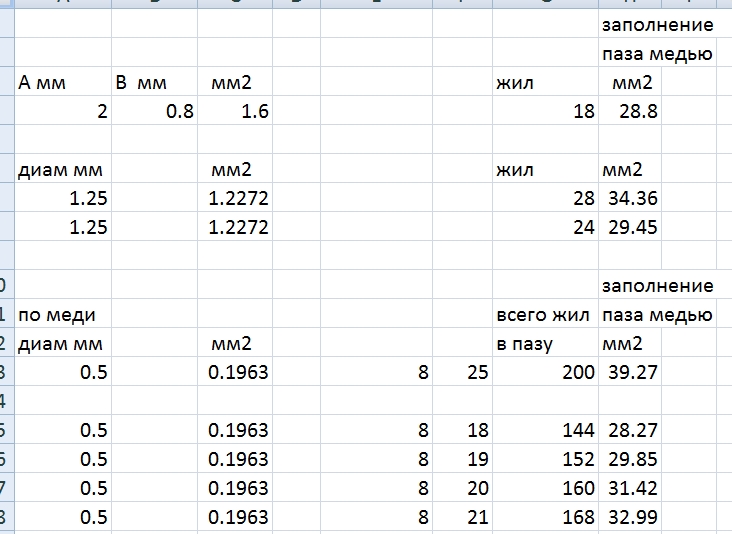Image resolution: width=732 pixels, height=534 pixels.
Task: Click the "всего жил" header cell
Action: click(x=544, y=315)
